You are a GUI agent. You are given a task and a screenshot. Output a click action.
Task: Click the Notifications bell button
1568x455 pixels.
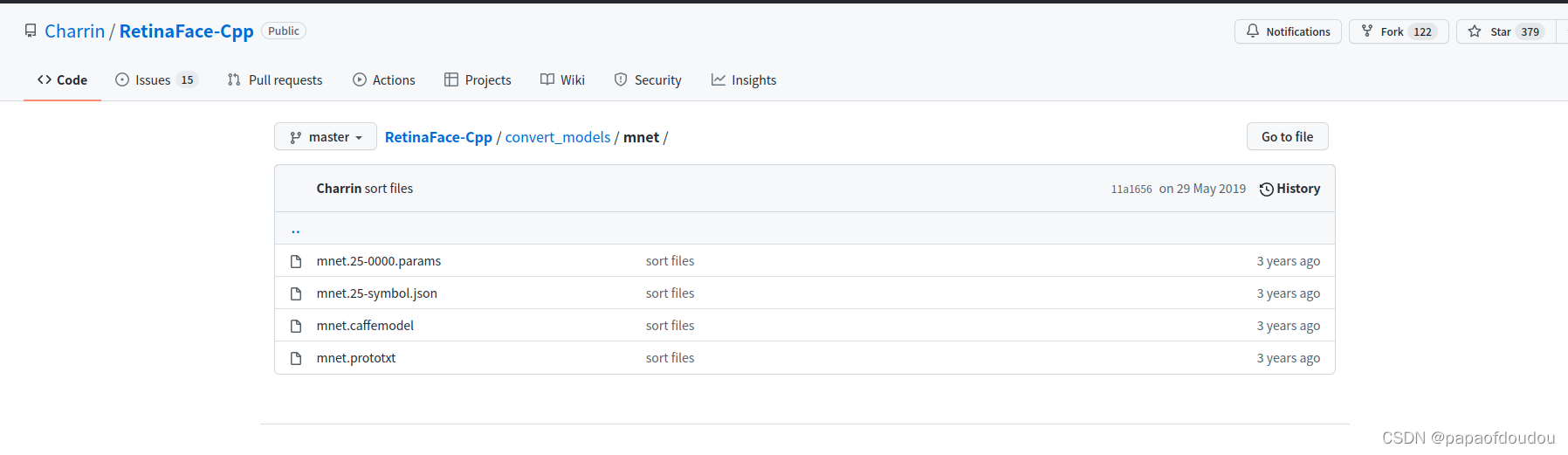(x=1288, y=31)
